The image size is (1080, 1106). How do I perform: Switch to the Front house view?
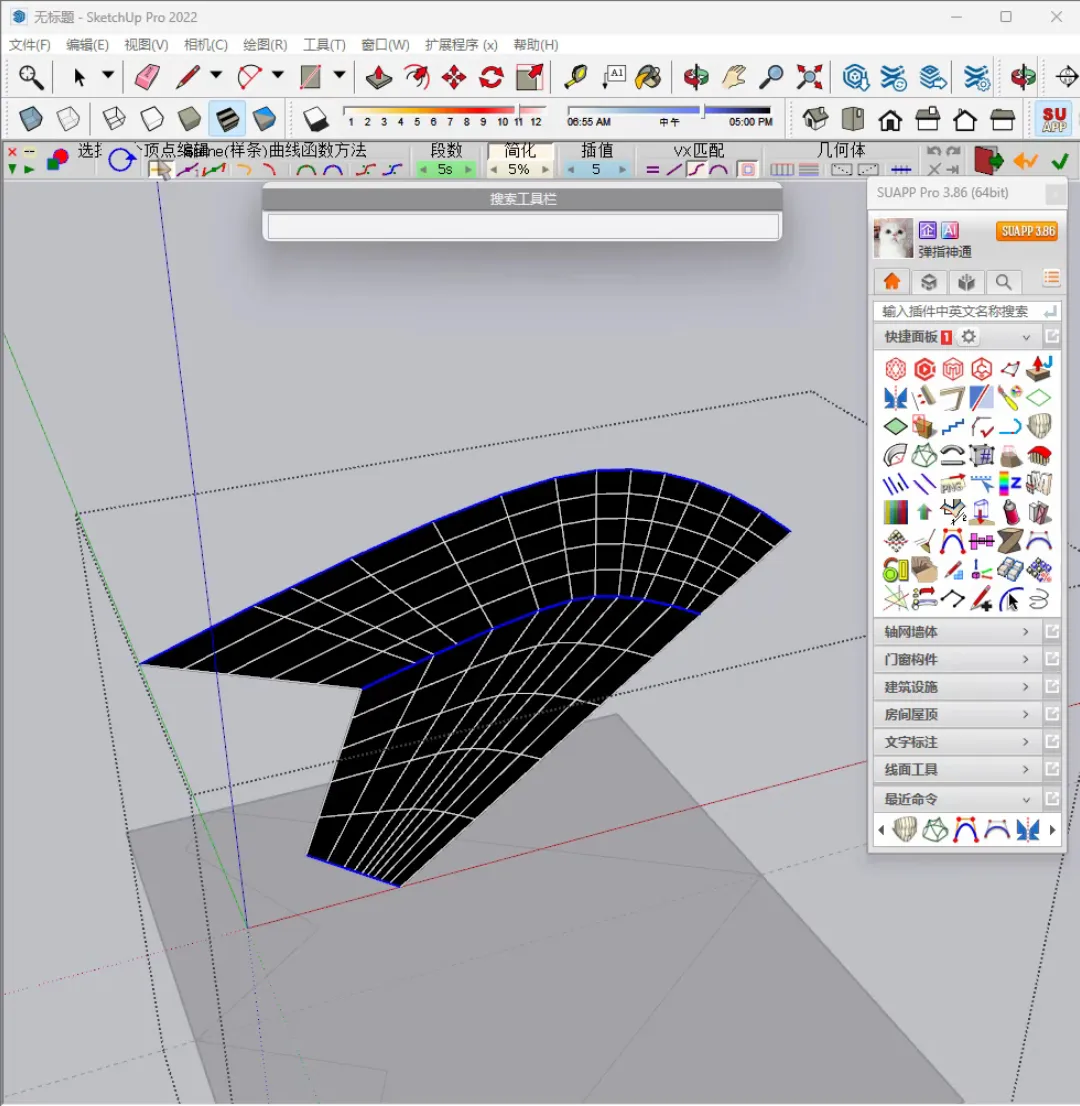890,119
